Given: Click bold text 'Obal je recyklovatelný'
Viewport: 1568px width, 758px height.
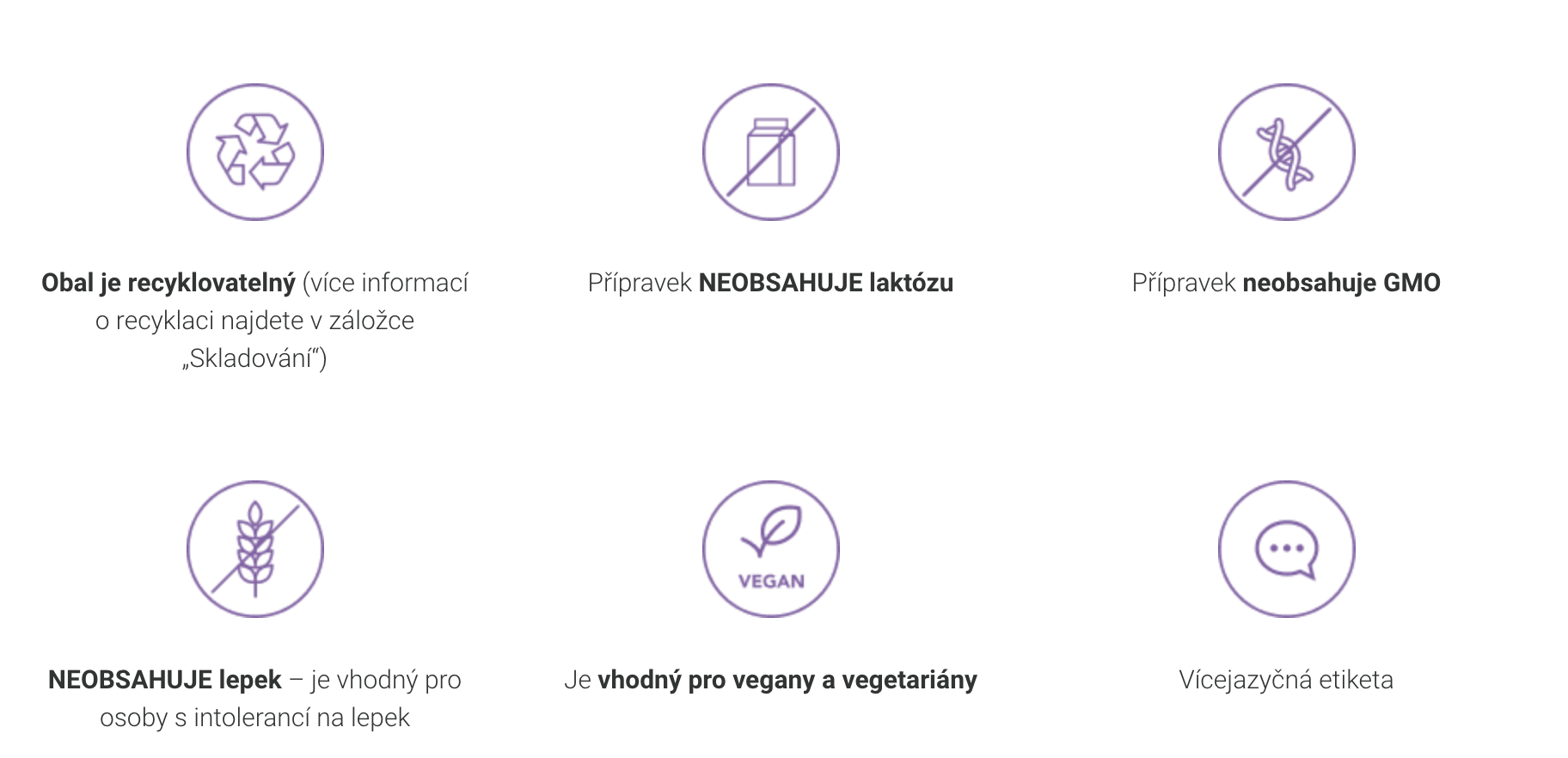Looking at the screenshot, I should [x=168, y=283].
